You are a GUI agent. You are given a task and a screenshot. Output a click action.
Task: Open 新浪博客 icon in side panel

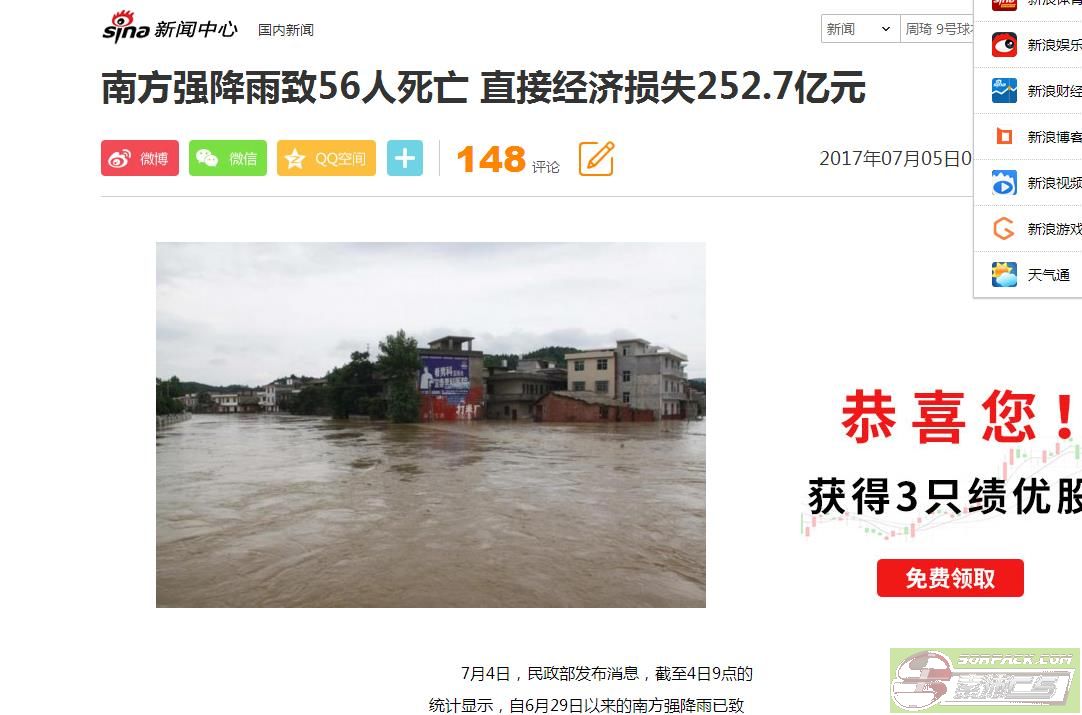pyautogui.click(x=1004, y=137)
